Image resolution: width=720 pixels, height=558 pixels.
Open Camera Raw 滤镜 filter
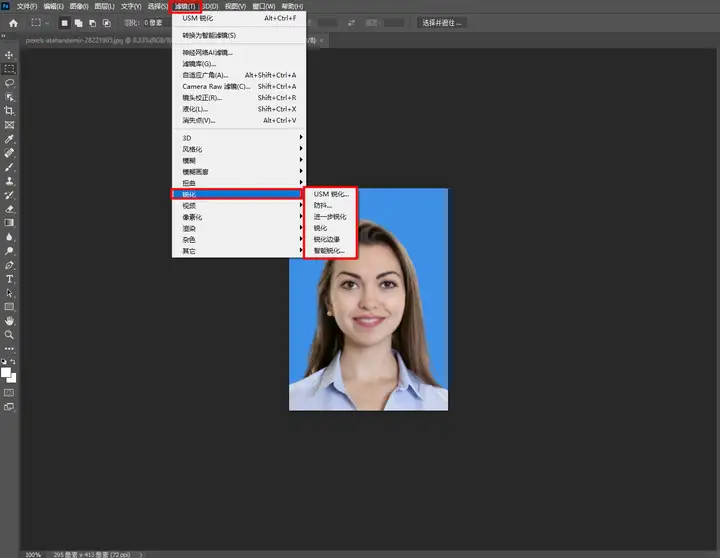(216, 86)
